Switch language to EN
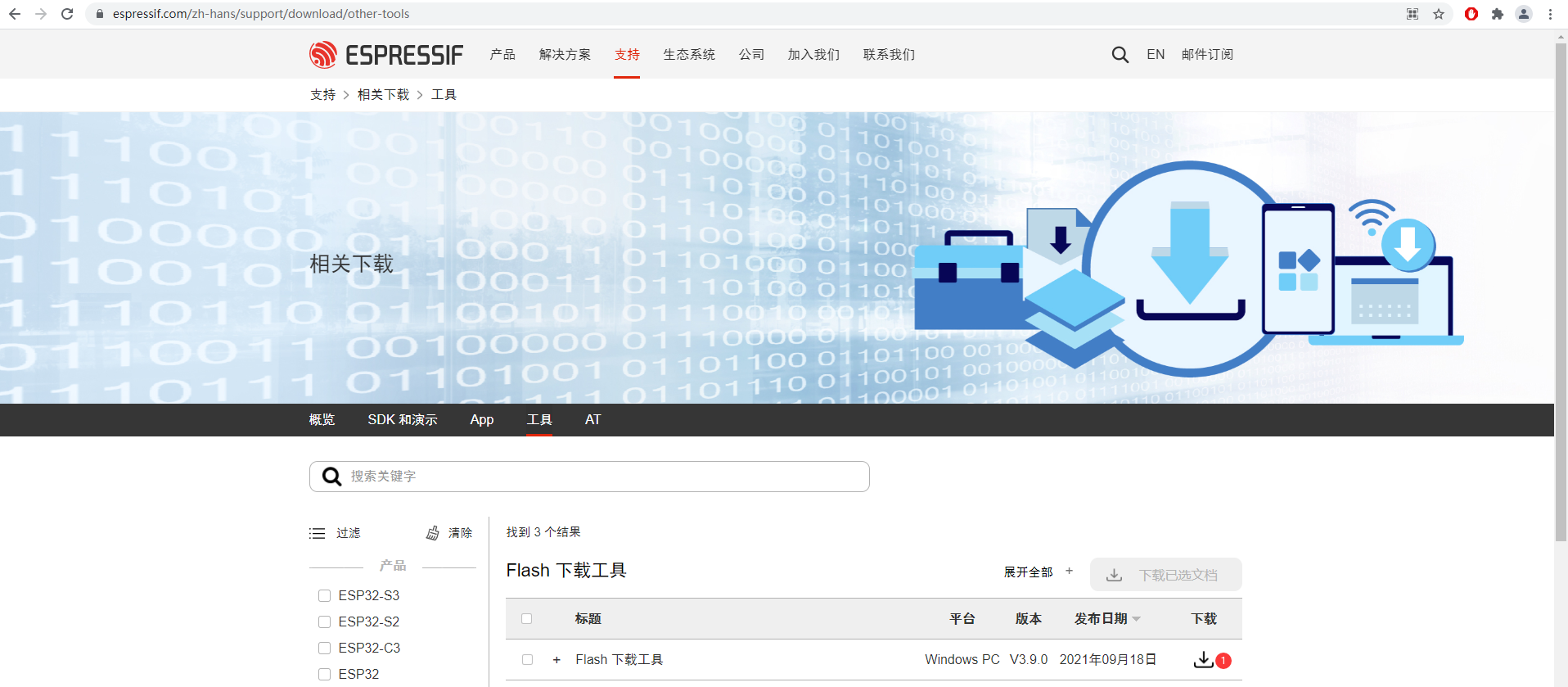 [1156, 55]
